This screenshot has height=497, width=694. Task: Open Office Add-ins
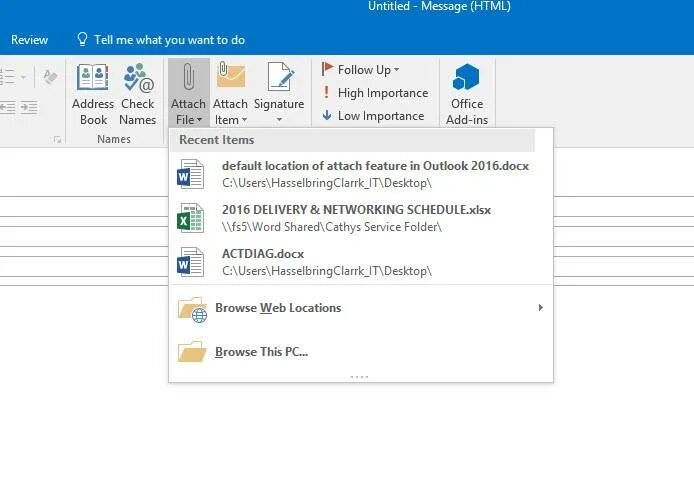pos(467,94)
